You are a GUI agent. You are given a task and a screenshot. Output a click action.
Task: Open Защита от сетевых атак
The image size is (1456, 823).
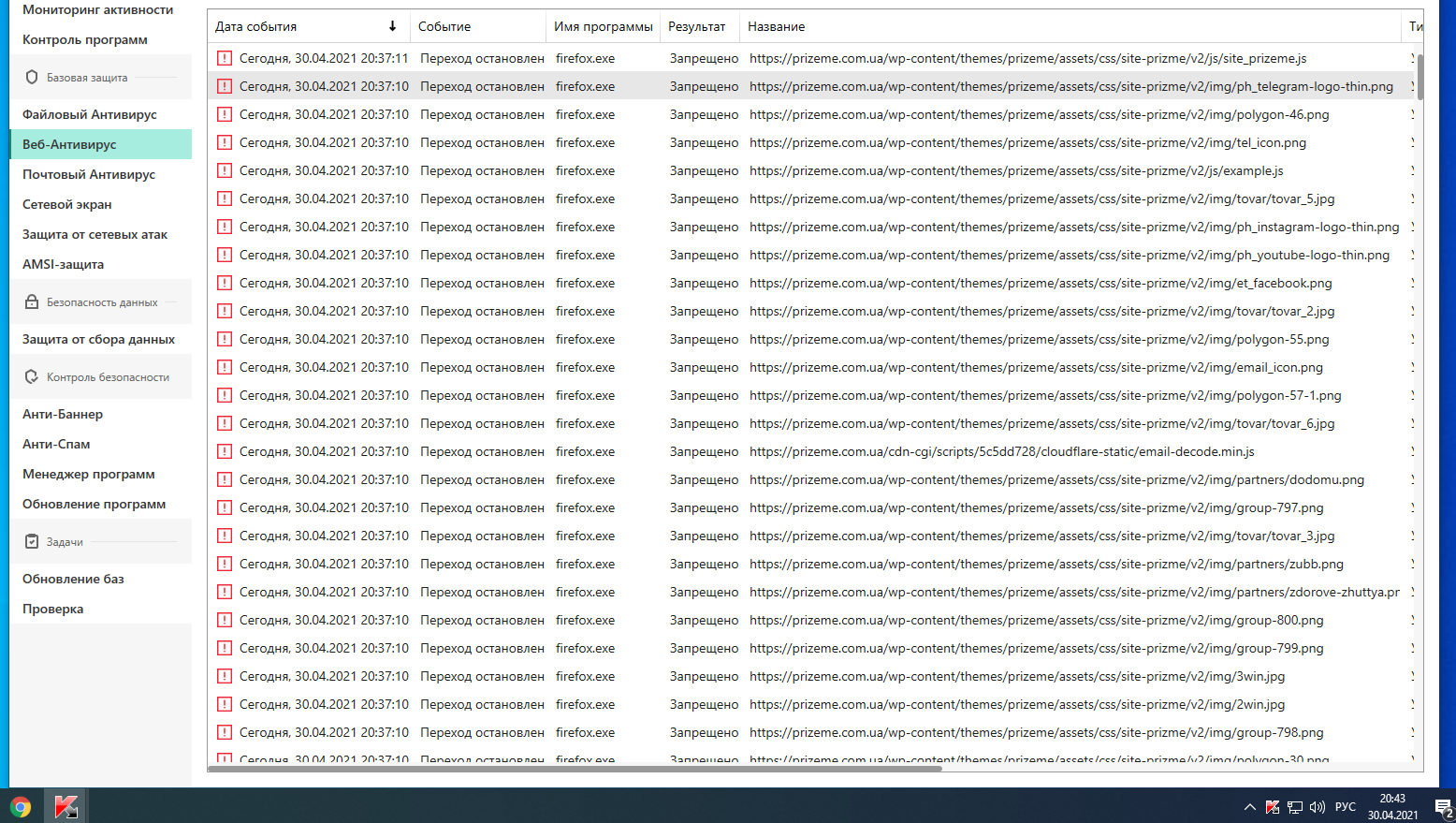tap(95, 234)
